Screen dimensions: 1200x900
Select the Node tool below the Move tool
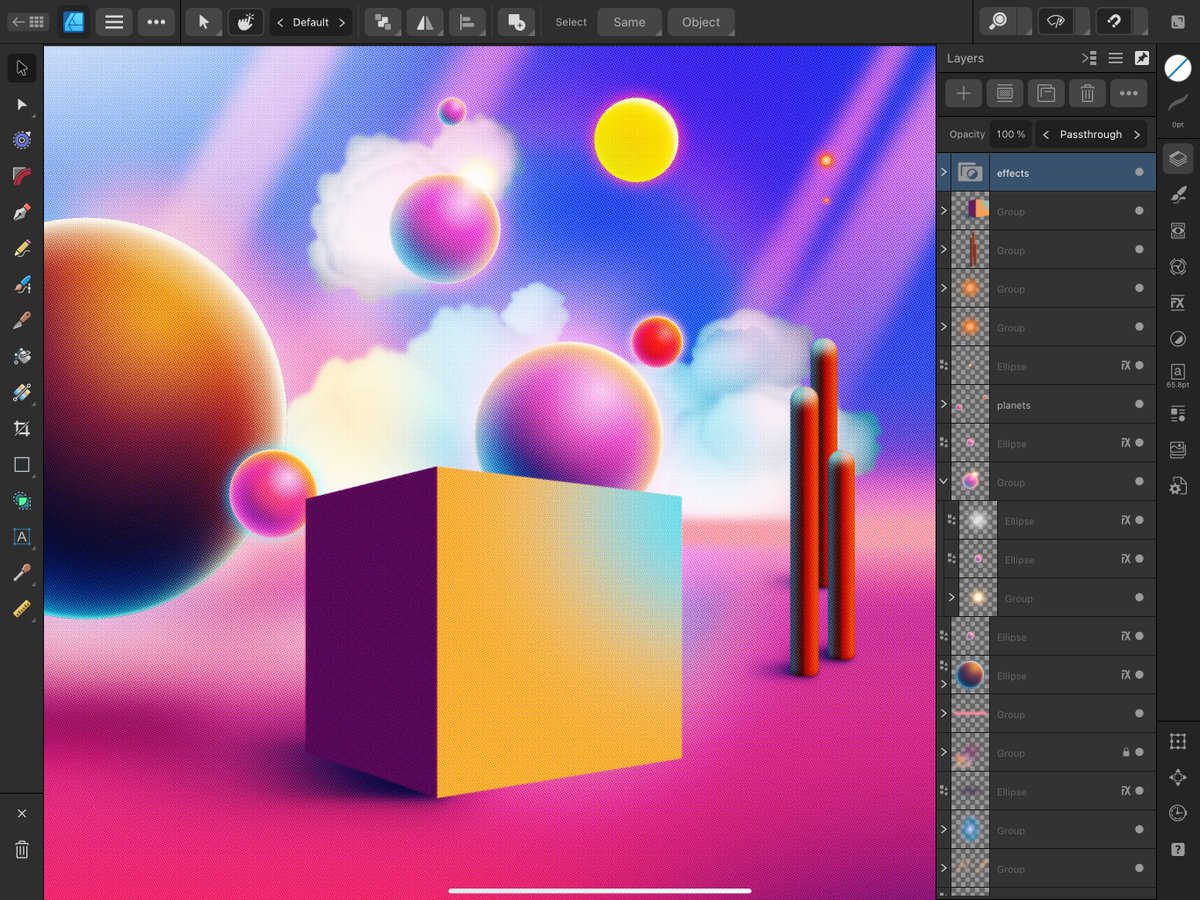[22, 104]
